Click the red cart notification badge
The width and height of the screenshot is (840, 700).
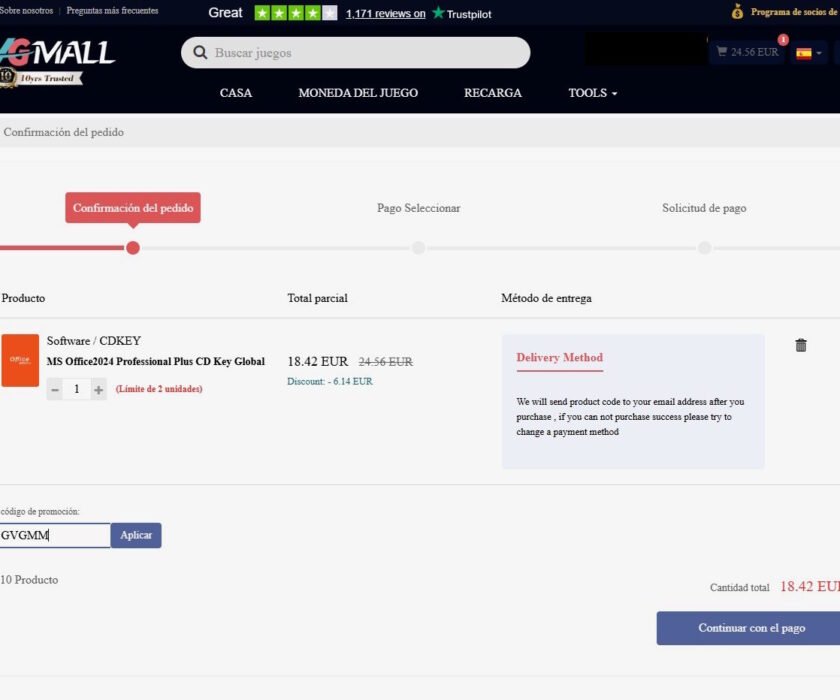pos(783,40)
